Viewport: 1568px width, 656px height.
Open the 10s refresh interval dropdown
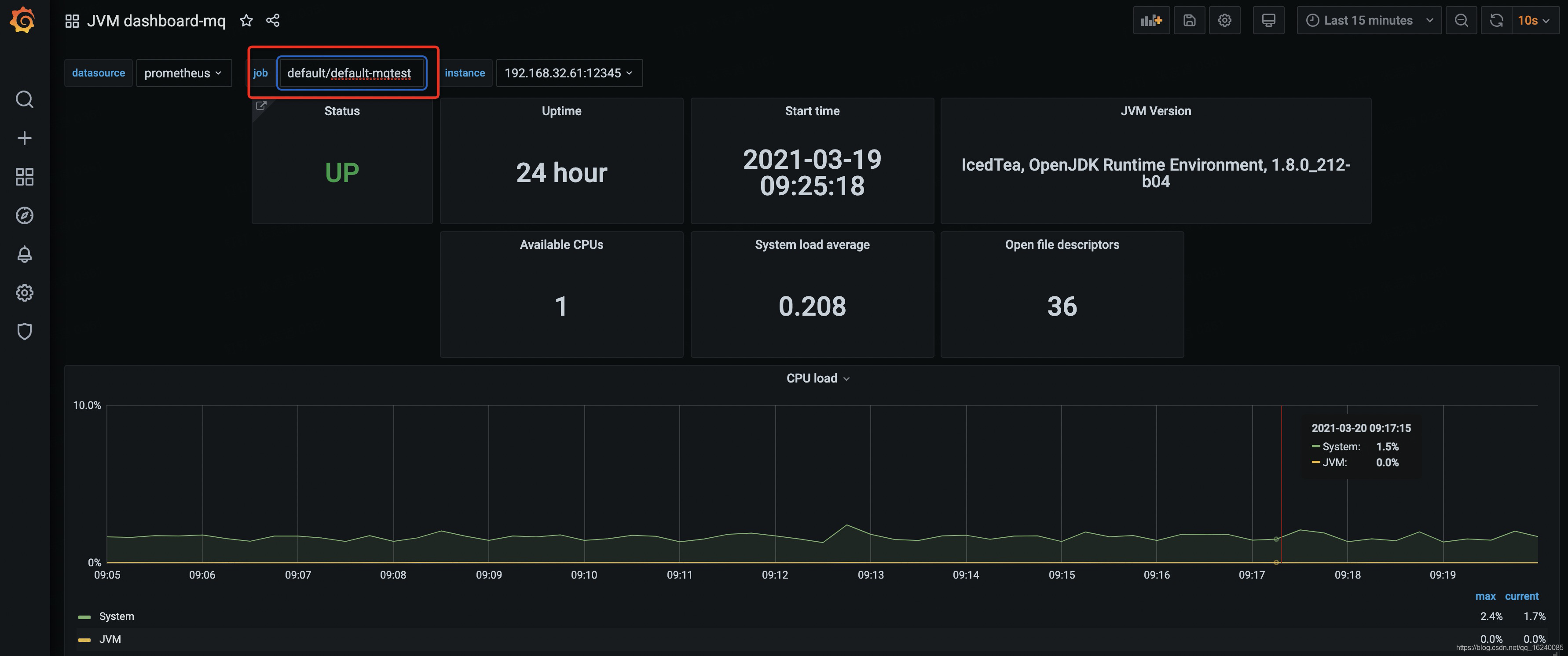point(1535,21)
